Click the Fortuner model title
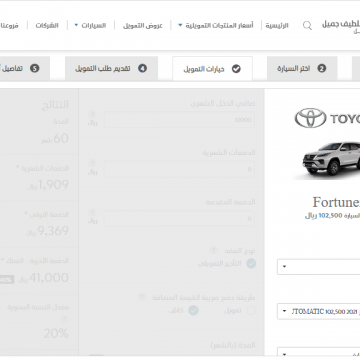Viewport: 360px width, 360px height. click(x=336, y=202)
